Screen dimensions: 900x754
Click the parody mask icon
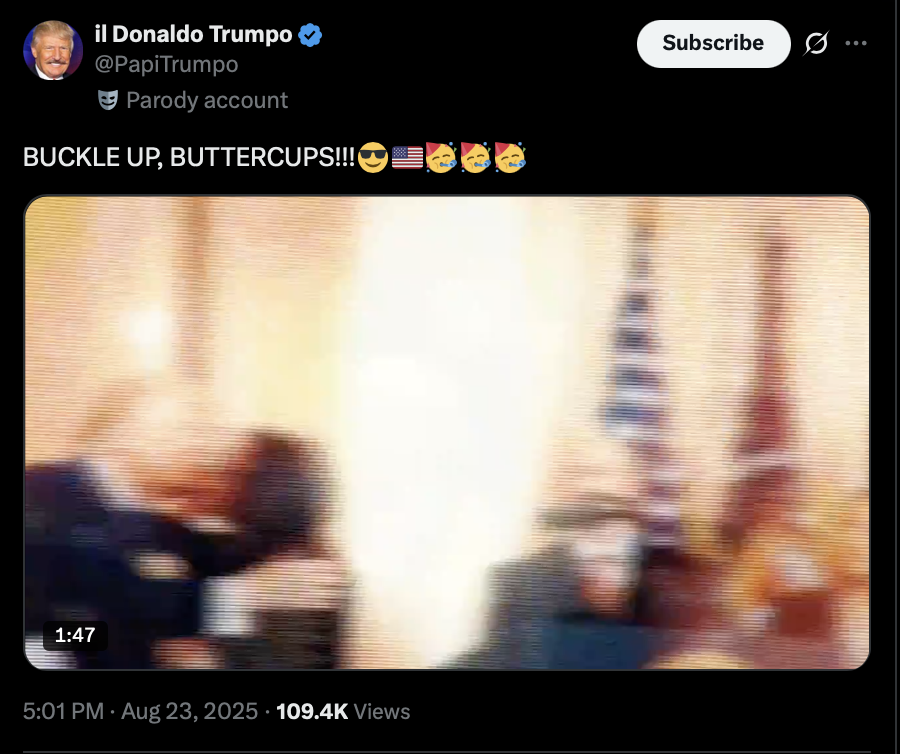107,100
